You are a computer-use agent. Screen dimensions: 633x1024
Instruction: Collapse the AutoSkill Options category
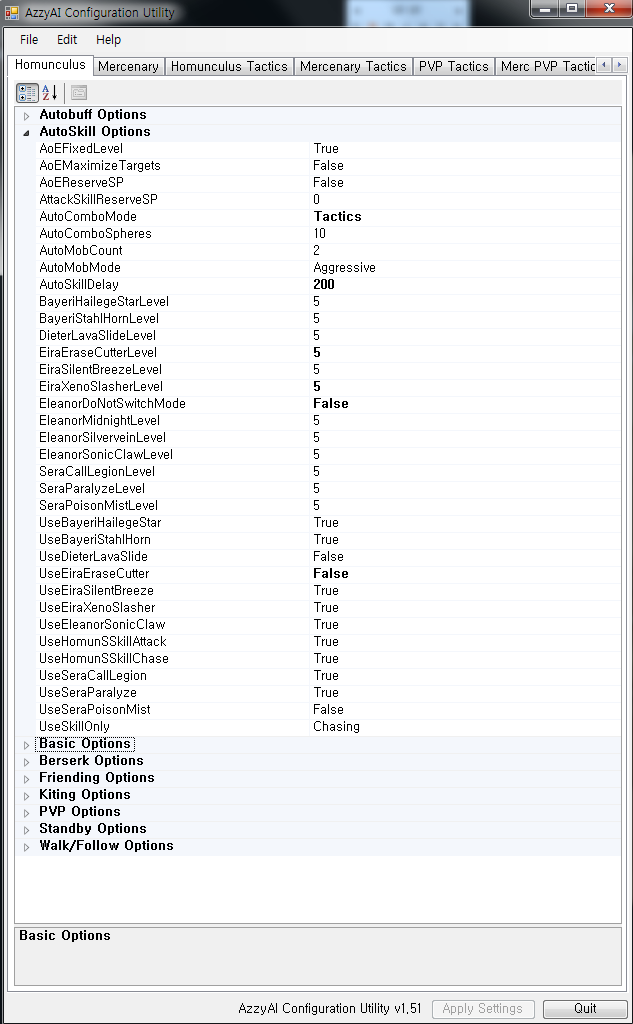[x=27, y=132]
